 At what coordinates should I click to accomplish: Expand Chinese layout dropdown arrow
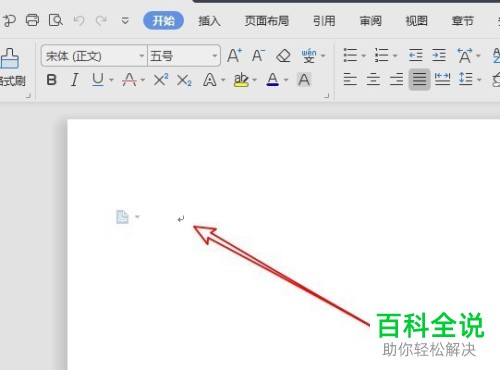coord(478,56)
